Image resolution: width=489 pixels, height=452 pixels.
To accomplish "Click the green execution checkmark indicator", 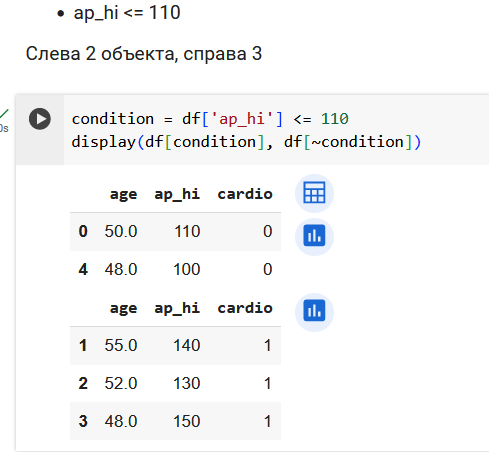I will coord(4,114).
